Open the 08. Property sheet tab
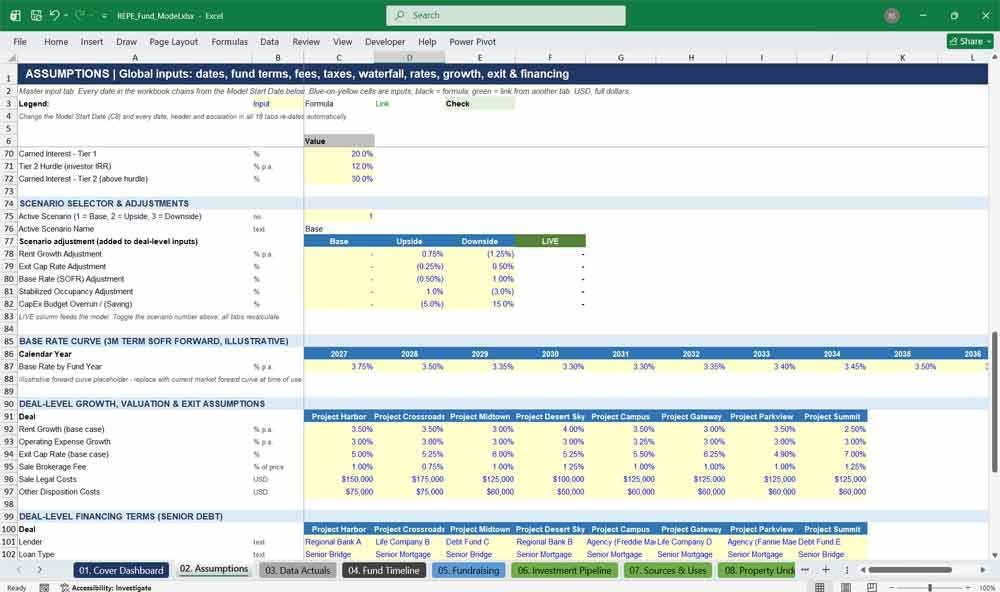This screenshot has height=592, width=1000. 757,570
